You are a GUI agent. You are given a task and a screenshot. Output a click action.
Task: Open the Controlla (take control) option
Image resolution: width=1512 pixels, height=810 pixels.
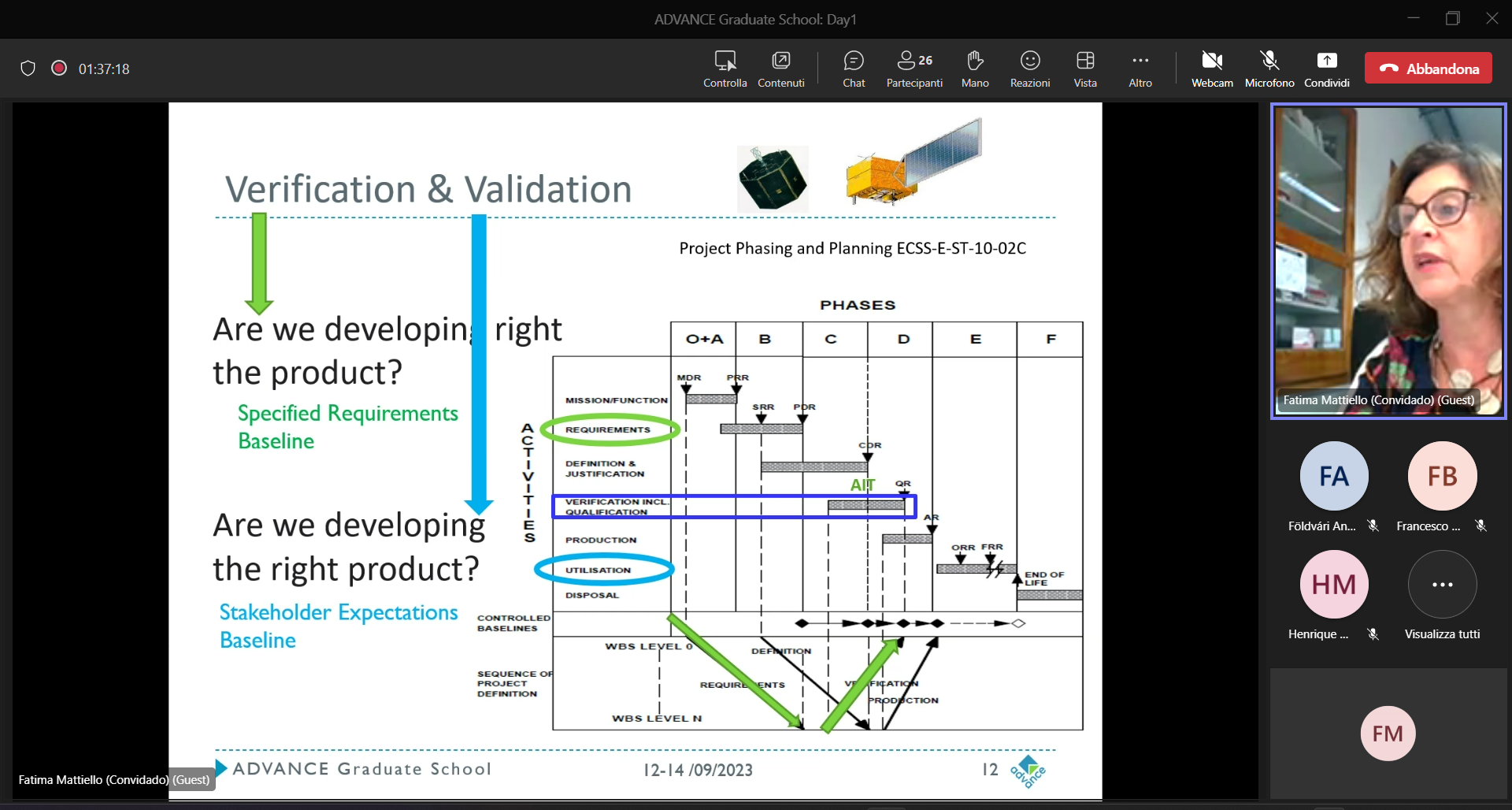click(x=724, y=69)
